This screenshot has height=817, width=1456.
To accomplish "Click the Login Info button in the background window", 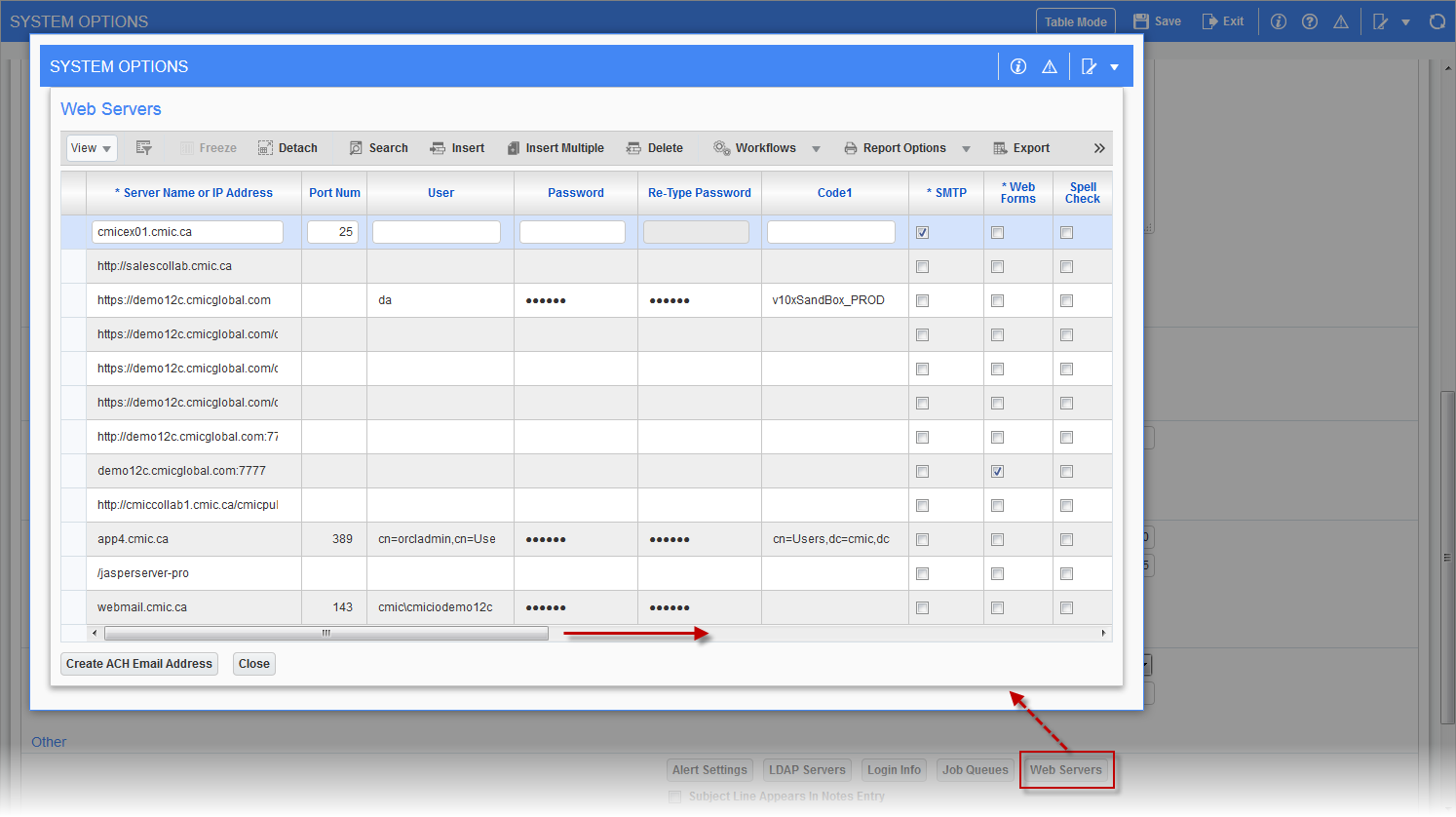I will point(895,770).
